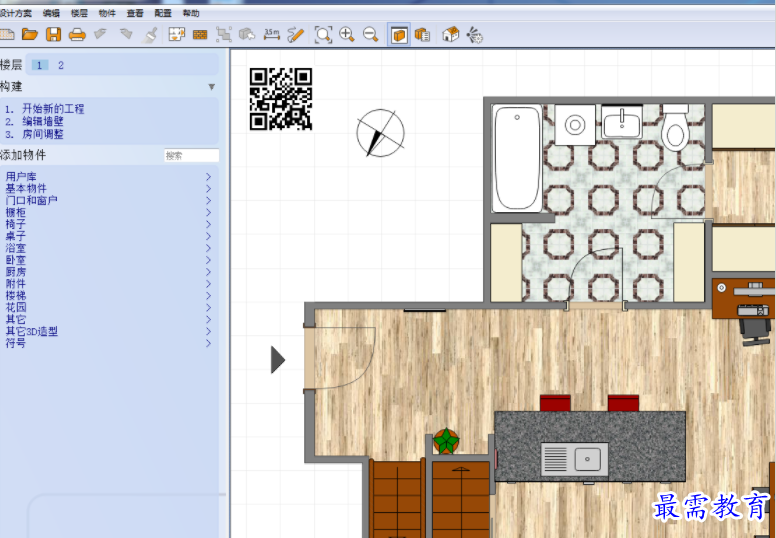Collapse the 构建 section triangle
776x538 pixels.
(211, 87)
